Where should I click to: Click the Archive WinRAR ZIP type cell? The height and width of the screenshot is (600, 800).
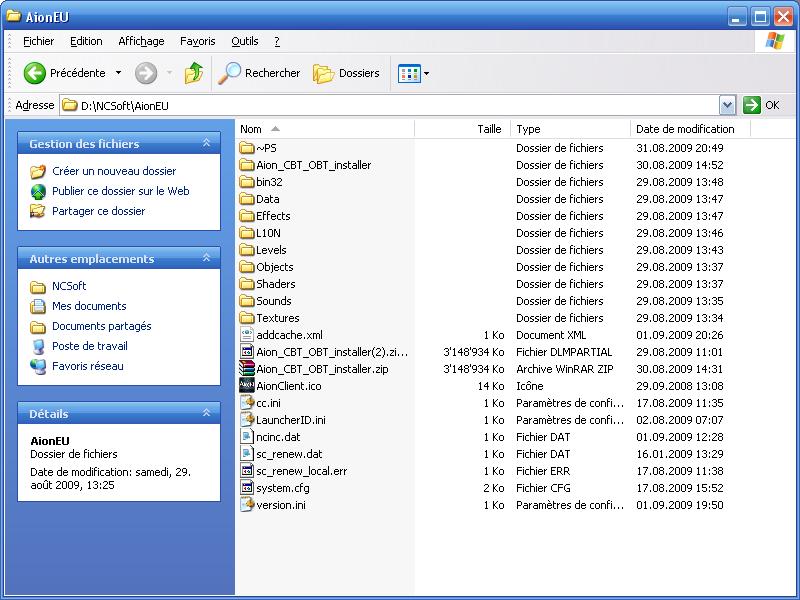(x=565, y=369)
